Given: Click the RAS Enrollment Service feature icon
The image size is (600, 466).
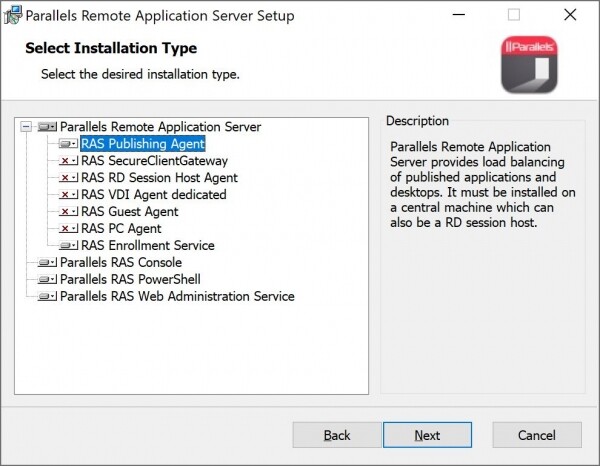Looking at the screenshot, I should pyautogui.click(x=68, y=246).
